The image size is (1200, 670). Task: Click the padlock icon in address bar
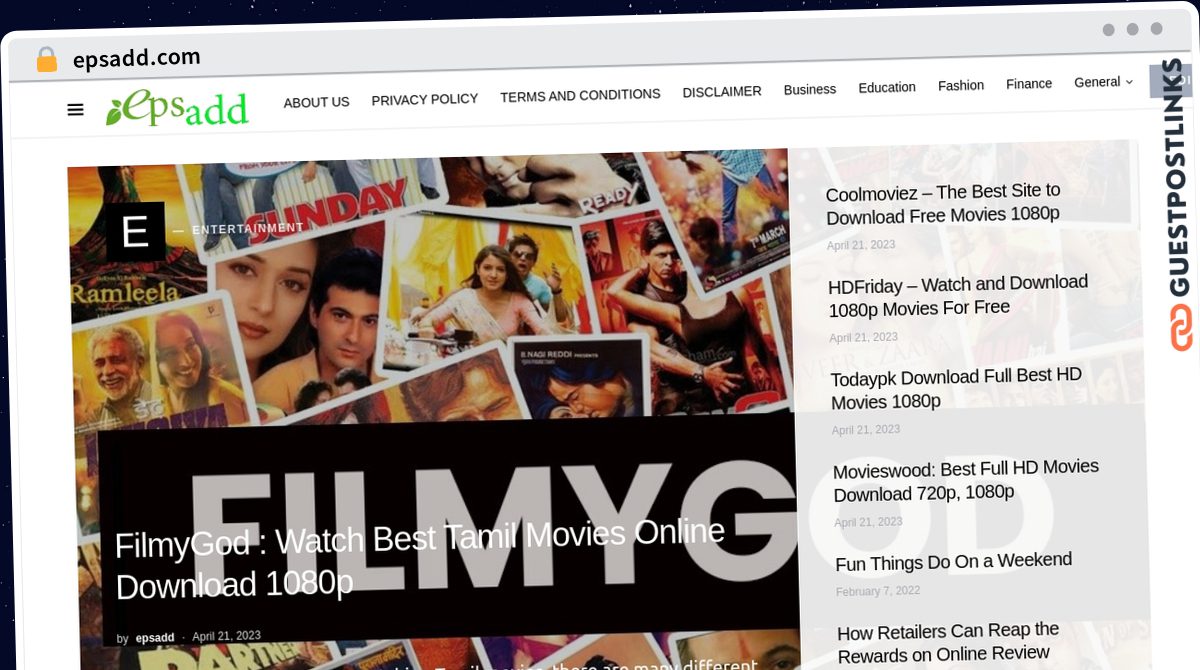click(46, 60)
